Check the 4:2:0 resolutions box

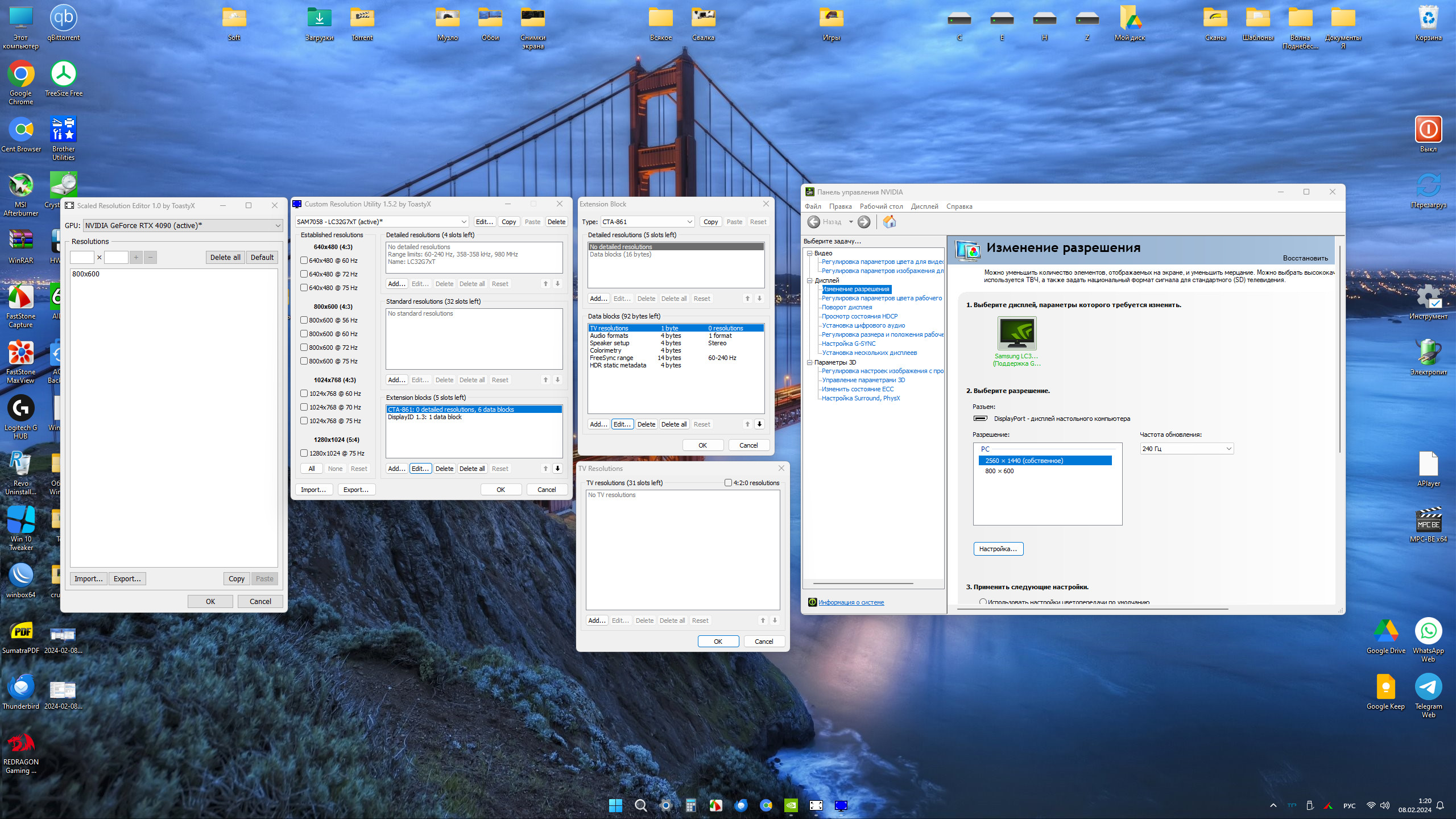(x=728, y=483)
